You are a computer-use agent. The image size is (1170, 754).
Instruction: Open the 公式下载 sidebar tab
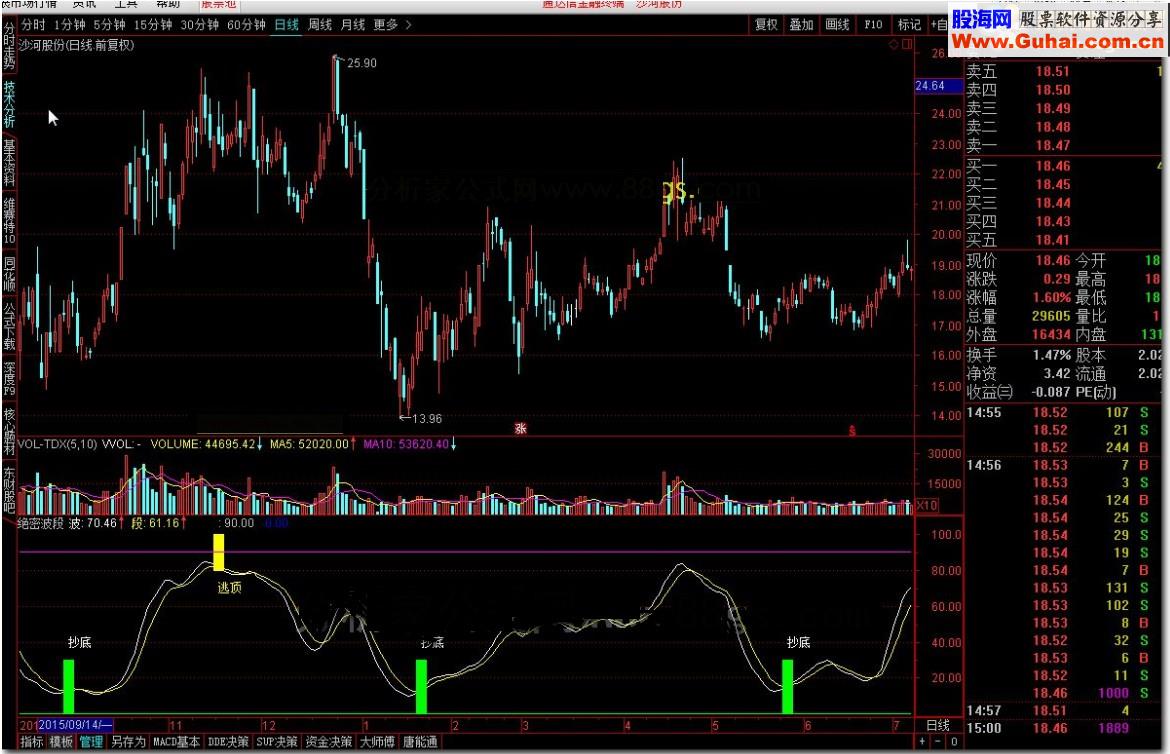pyautogui.click(x=9, y=326)
